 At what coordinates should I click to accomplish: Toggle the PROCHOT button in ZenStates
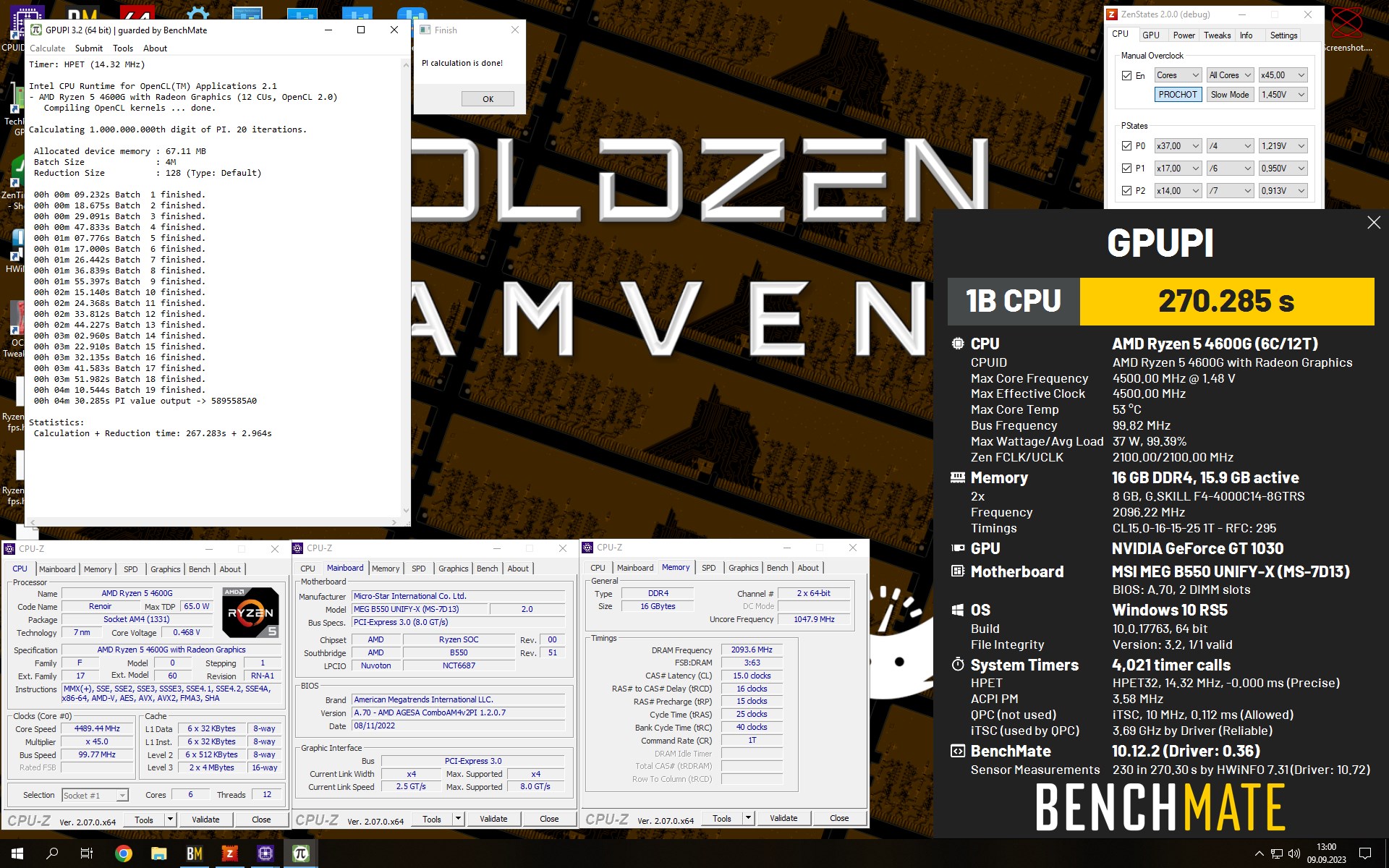(1178, 95)
